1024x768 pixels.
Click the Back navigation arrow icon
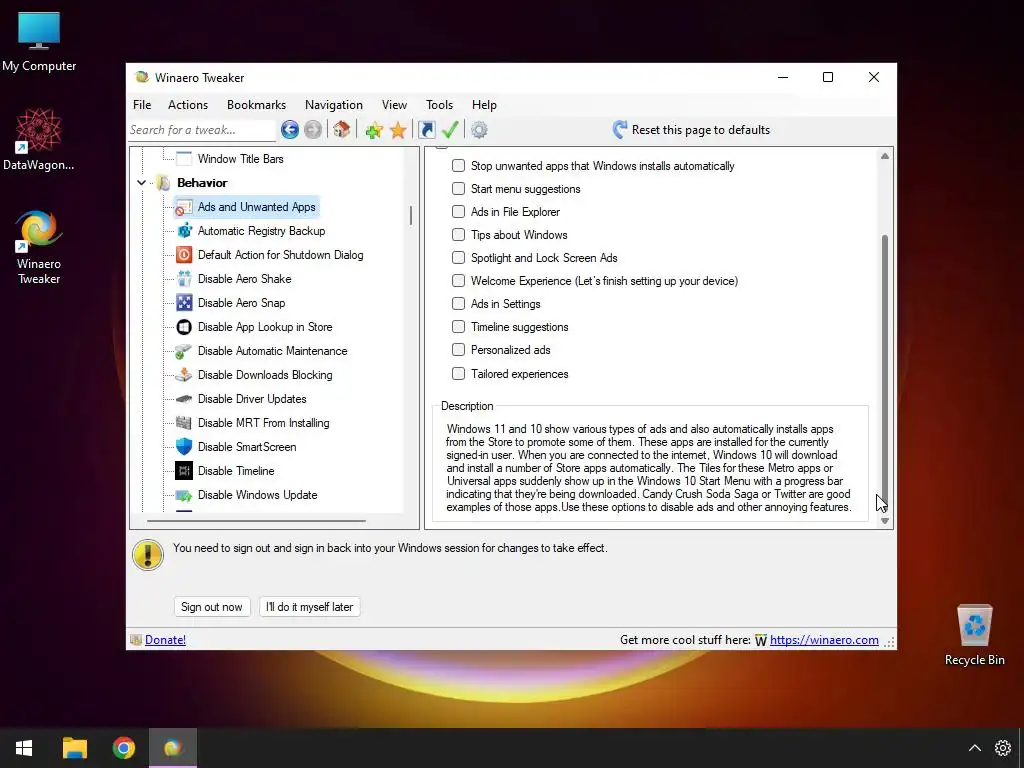[x=290, y=130]
